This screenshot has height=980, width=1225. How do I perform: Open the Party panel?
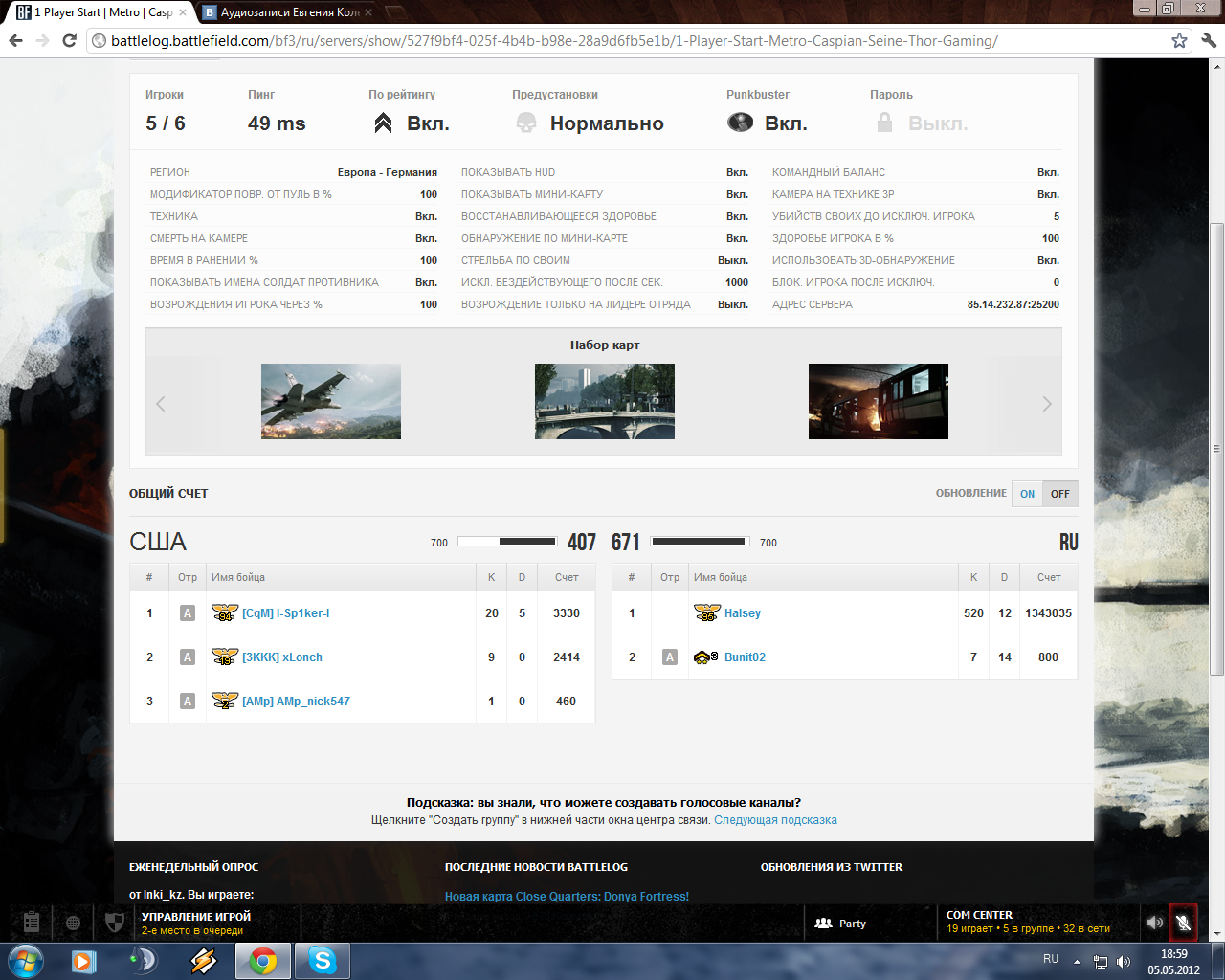(x=840, y=924)
